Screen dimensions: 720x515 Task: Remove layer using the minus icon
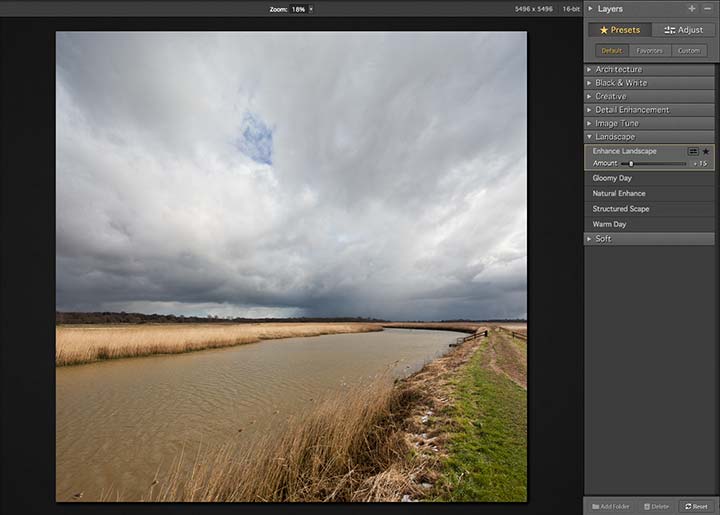click(x=707, y=8)
